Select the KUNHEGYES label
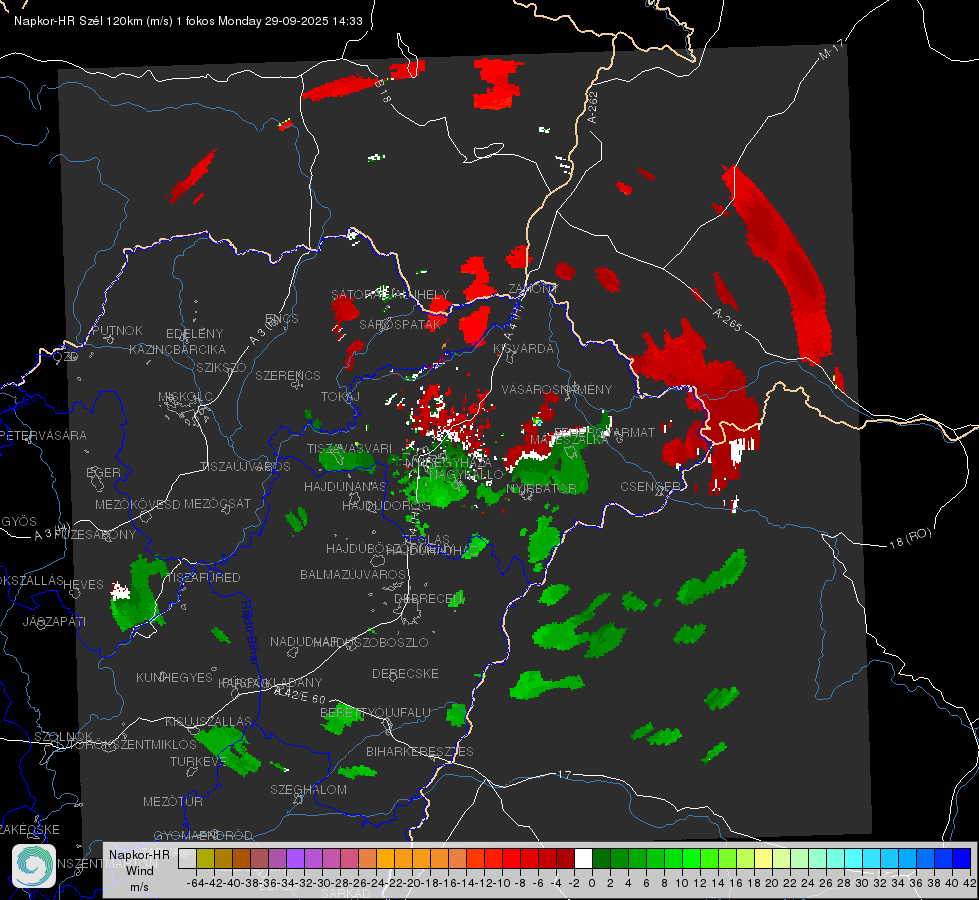The height and width of the screenshot is (900, 979). pos(174,677)
